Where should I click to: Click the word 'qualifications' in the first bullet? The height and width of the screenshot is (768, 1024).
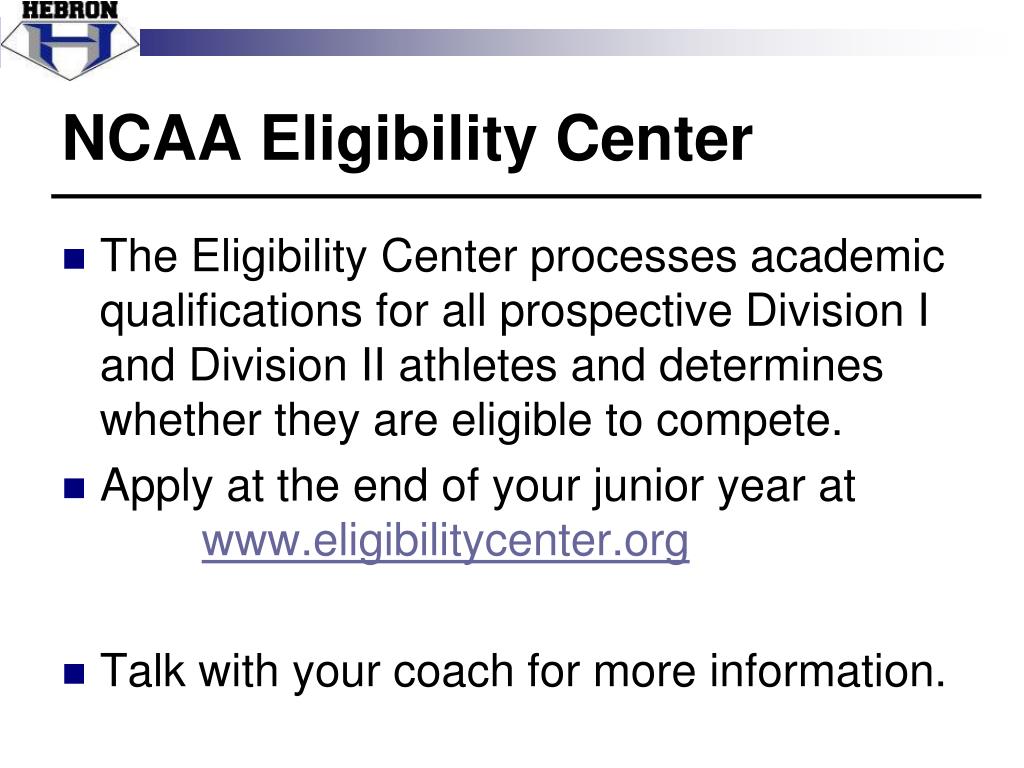click(231, 312)
